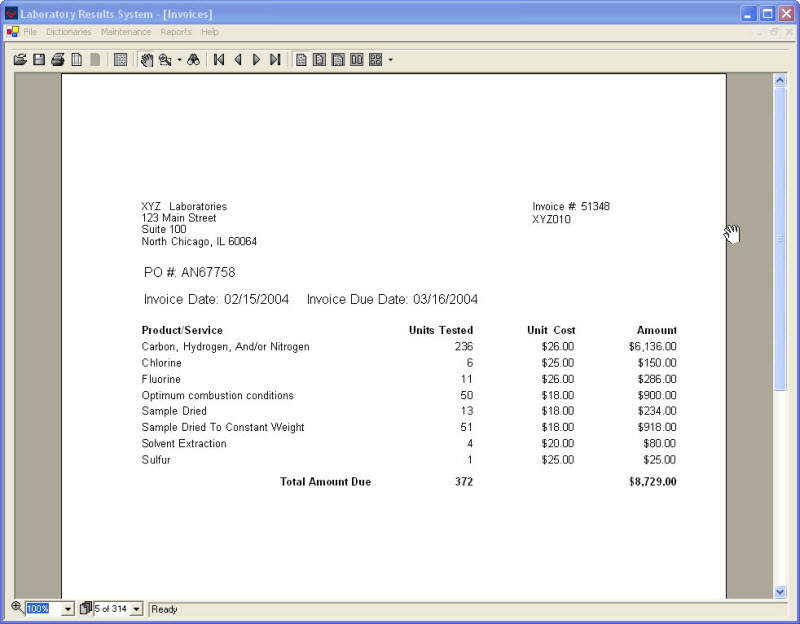Jump to the last page
This screenshot has width=800, height=624.
(275, 60)
